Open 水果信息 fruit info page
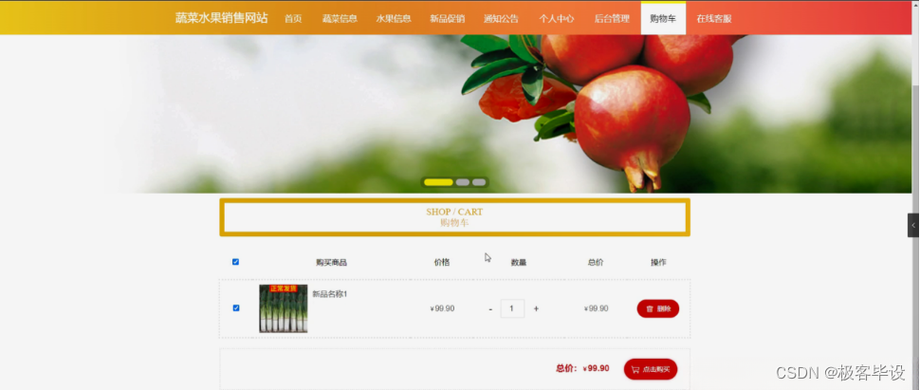This screenshot has width=920, height=390. click(394, 19)
